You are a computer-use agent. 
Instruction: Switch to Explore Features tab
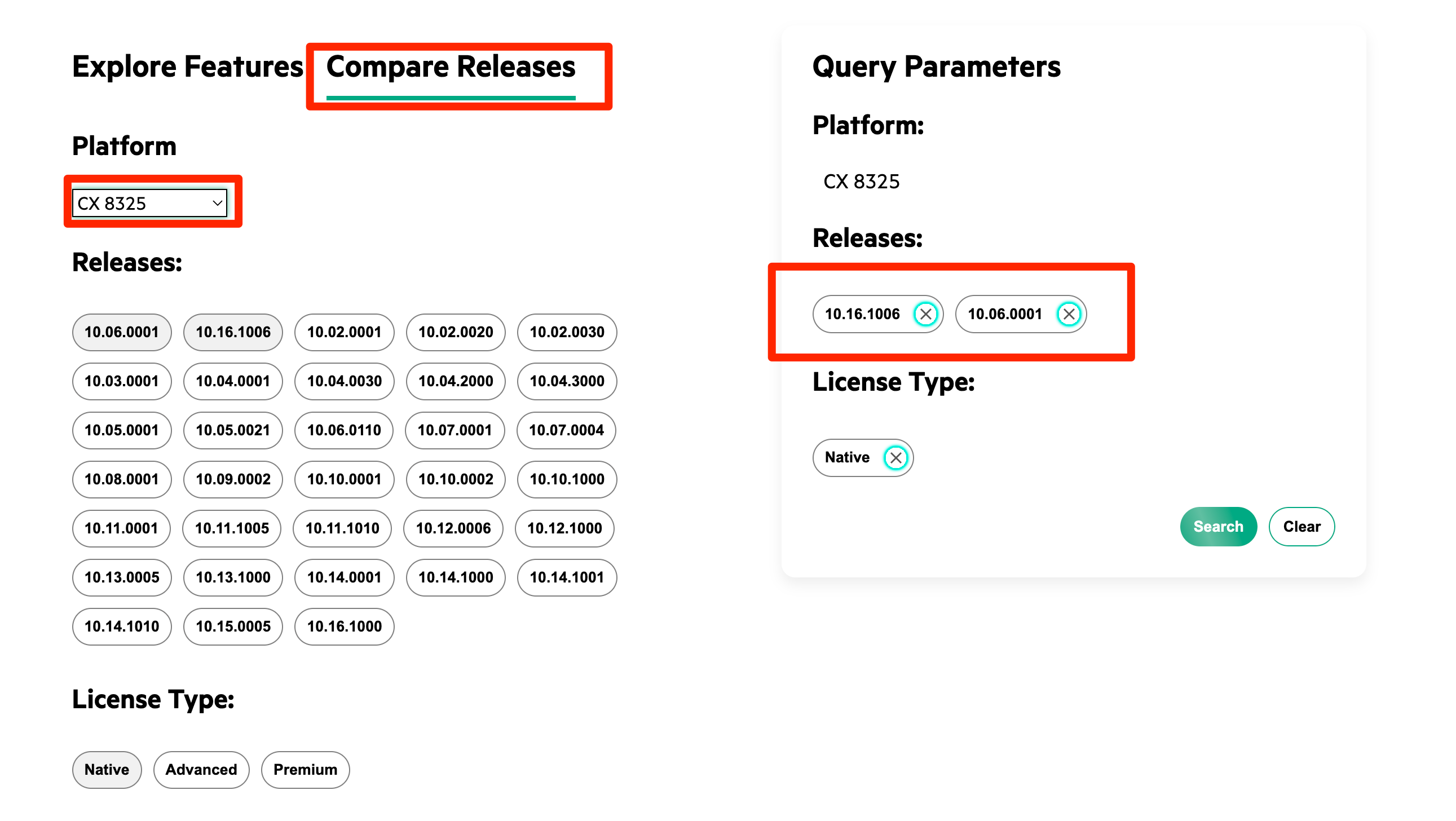(x=188, y=67)
